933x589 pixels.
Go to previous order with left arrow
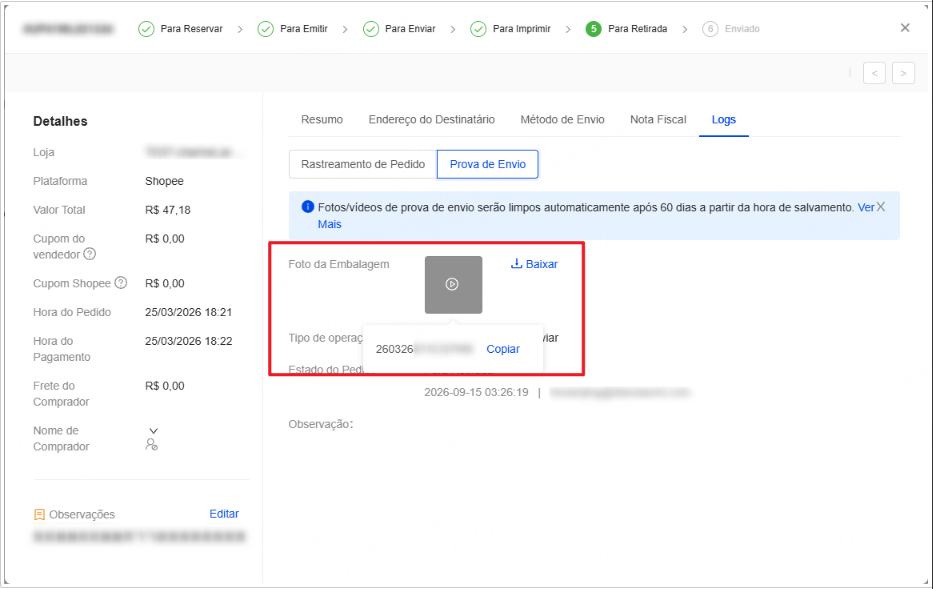coord(874,73)
